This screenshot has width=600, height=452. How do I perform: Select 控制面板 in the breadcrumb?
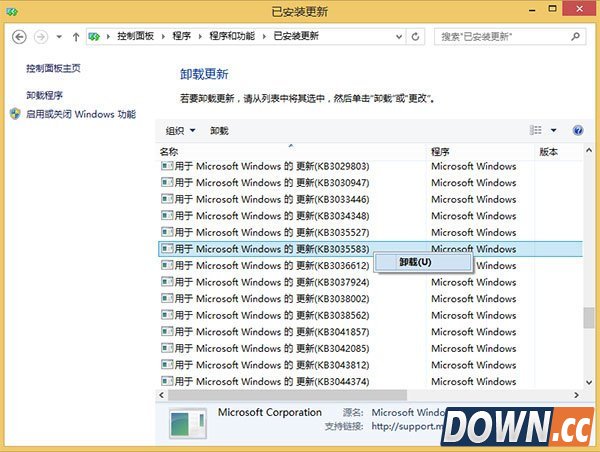click(x=135, y=36)
